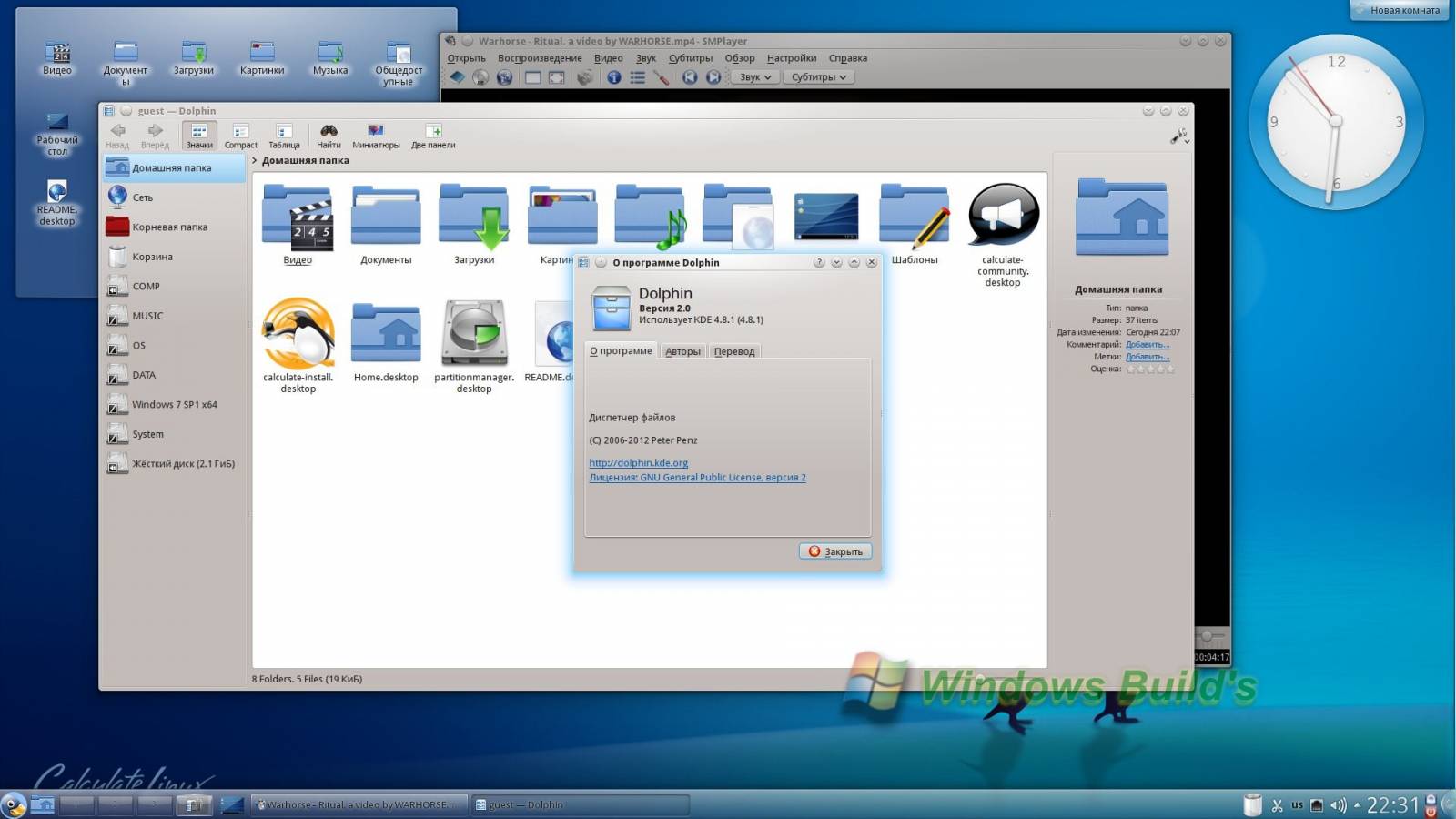1456x819 pixels.
Task: Open the Звук dropdown in SMPlayer toolbar
Action: click(x=755, y=77)
